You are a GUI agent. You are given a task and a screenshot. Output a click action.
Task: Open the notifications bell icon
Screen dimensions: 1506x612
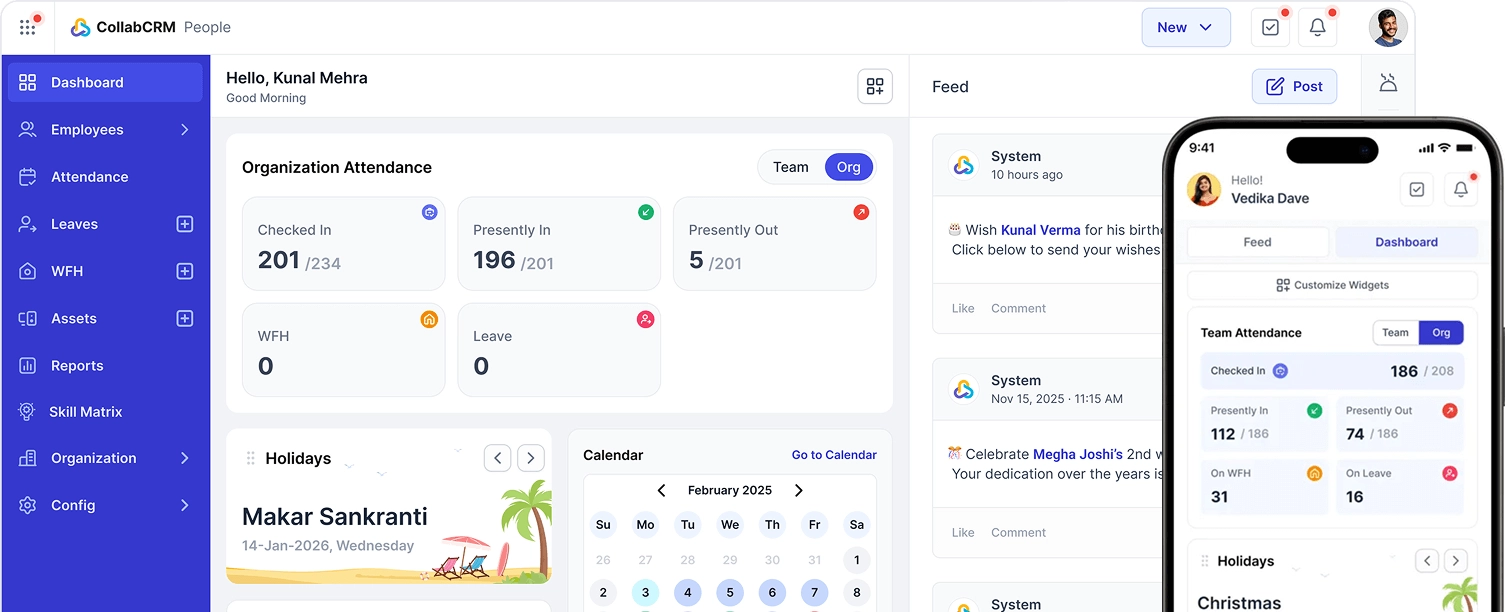click(1317, 27)
